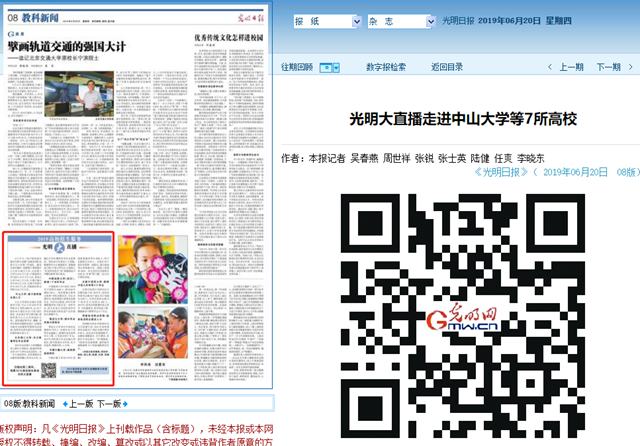
Task: Click the blue diamond after 下一版
Action: pos(126,404)
